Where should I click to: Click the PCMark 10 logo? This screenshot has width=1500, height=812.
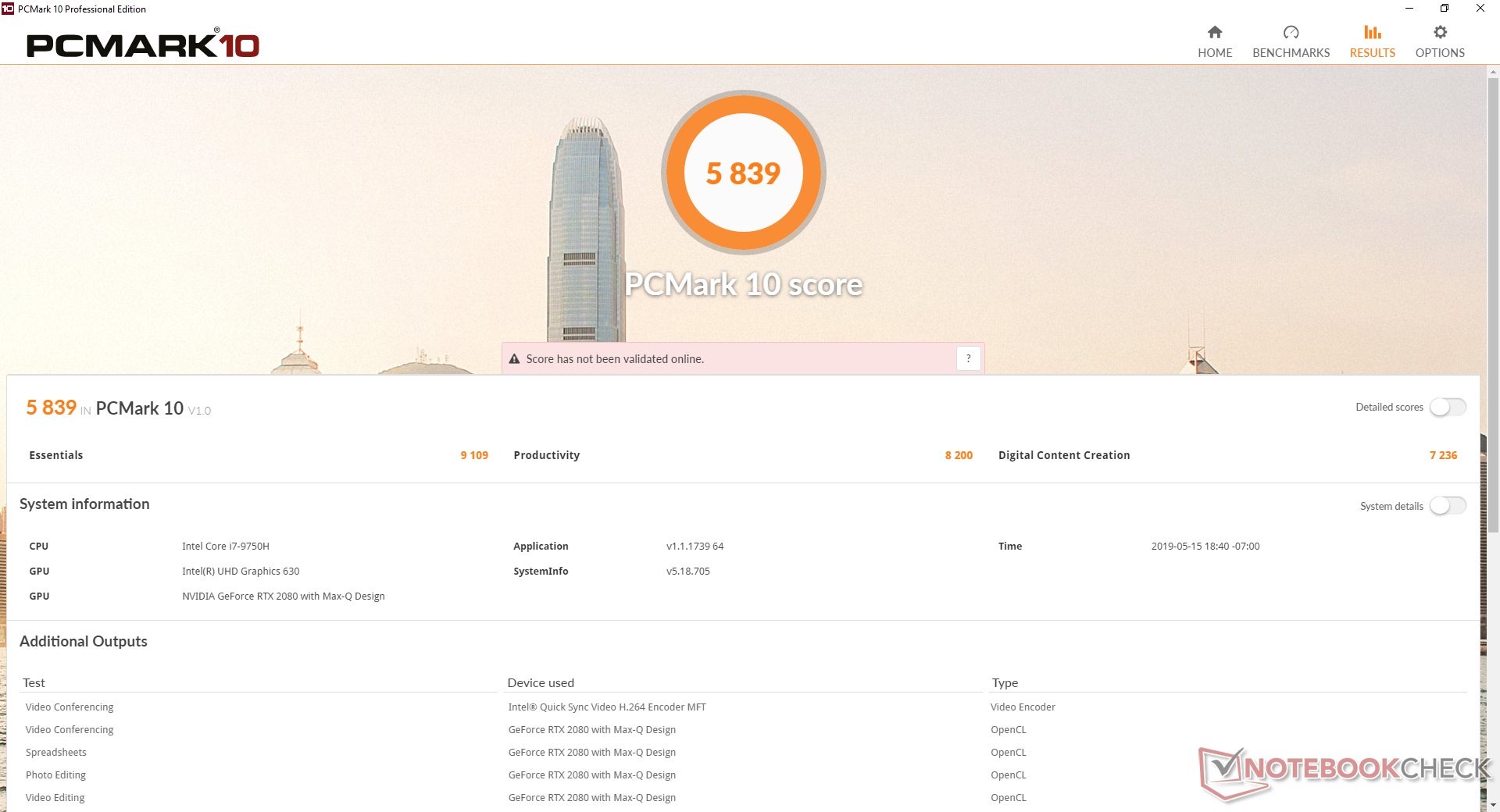coord(143,45)
